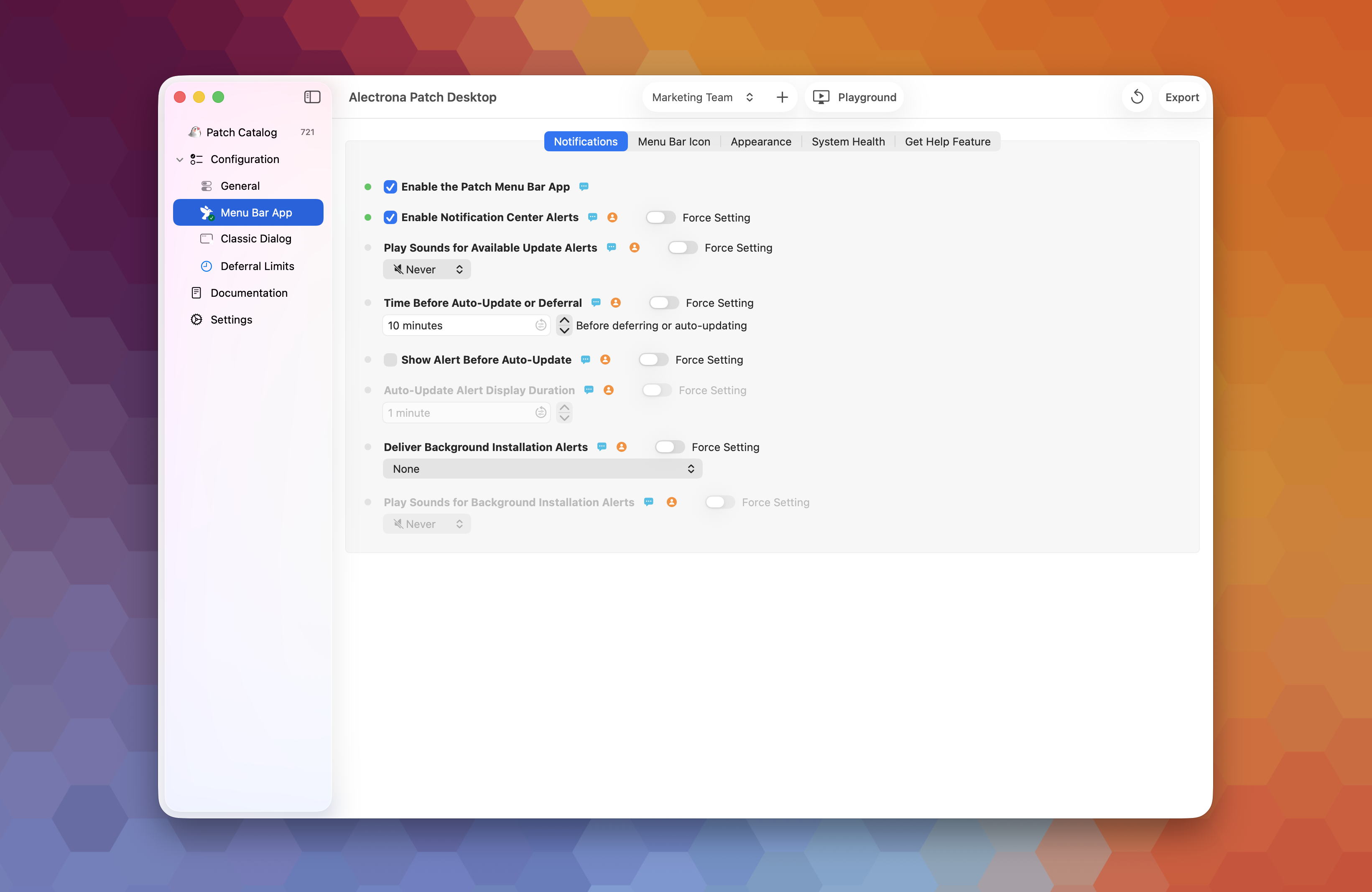
Task: Open the Documentation sidebar item
Action: (248, 293)
